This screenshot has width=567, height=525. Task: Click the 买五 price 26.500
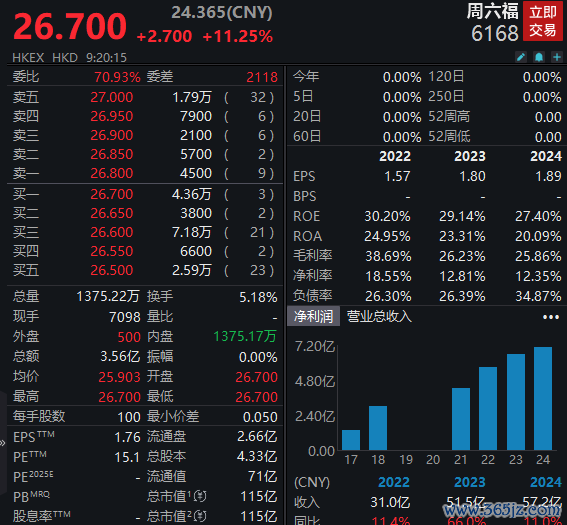click(x=112, y=270)
